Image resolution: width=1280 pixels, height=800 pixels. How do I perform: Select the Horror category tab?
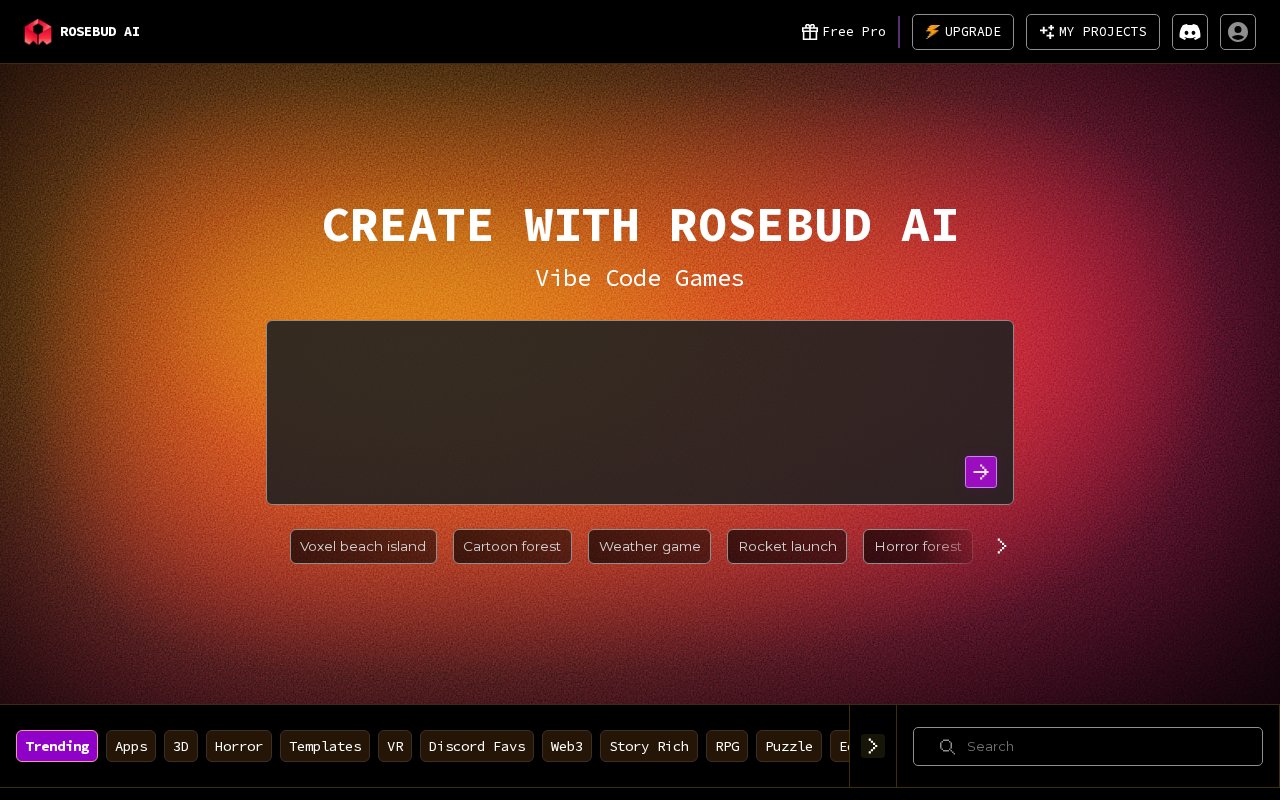pos(239,746)
